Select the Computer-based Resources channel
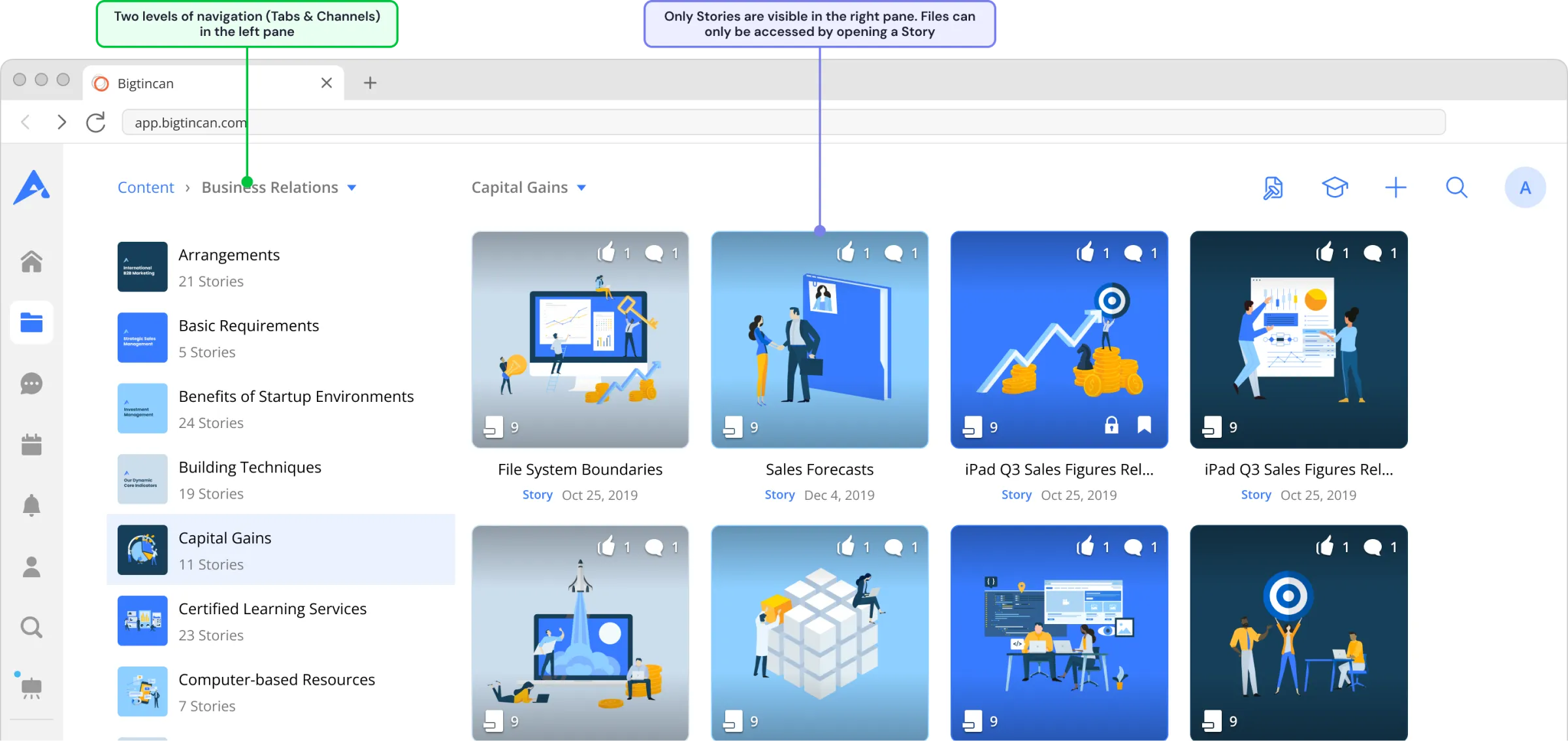 point(281,691)
